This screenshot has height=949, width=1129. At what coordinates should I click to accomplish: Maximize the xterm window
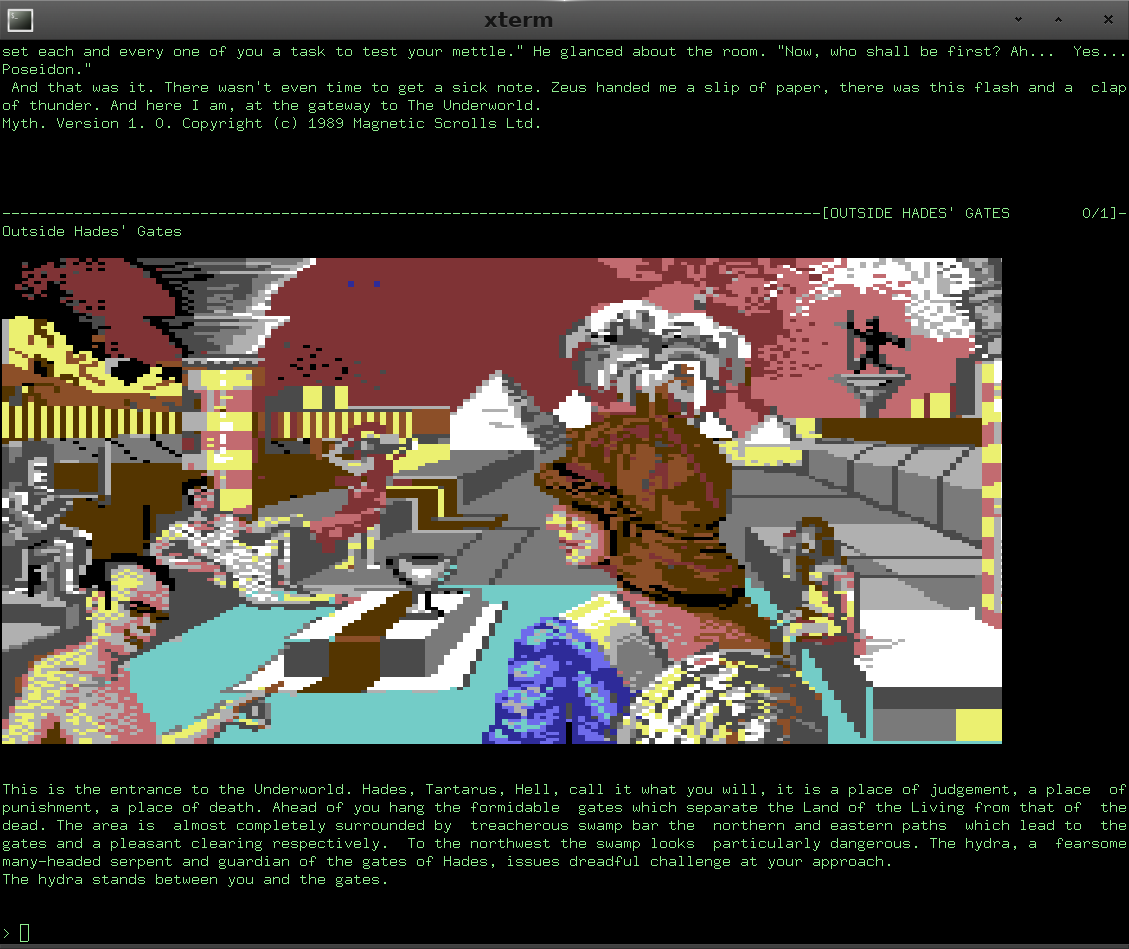click(x=1058, y=19)
